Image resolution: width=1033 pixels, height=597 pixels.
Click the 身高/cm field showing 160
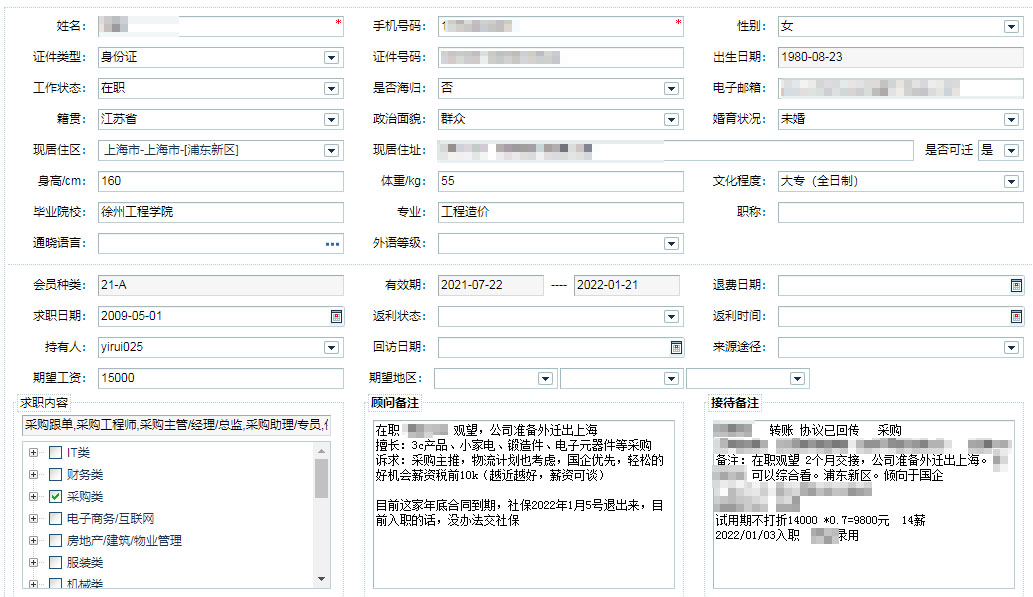coord(221,181)
